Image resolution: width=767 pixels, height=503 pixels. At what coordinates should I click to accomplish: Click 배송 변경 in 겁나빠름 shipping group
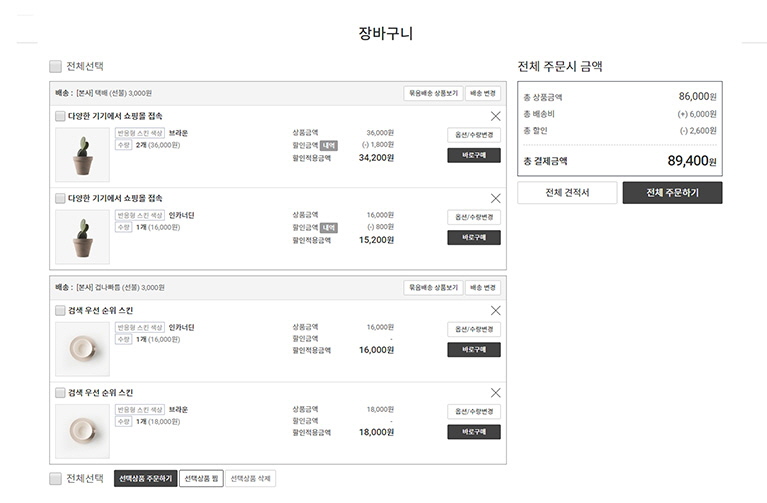click(x=482, y=287)
